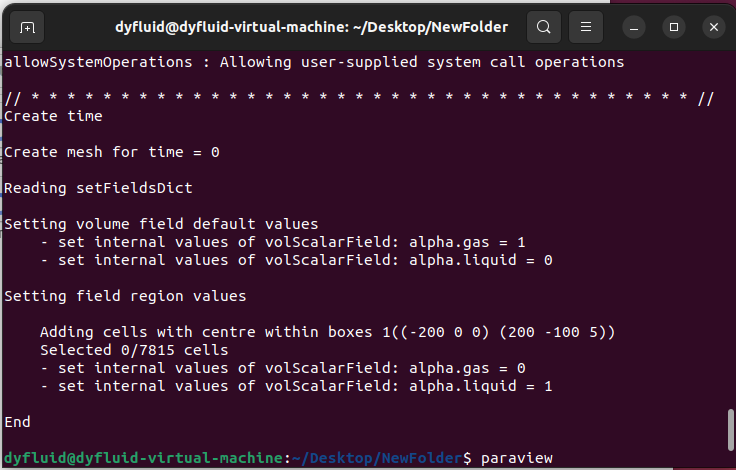Click the paraview command at the prompt
This screenshot has height=470, width=736.
point(517,458)
